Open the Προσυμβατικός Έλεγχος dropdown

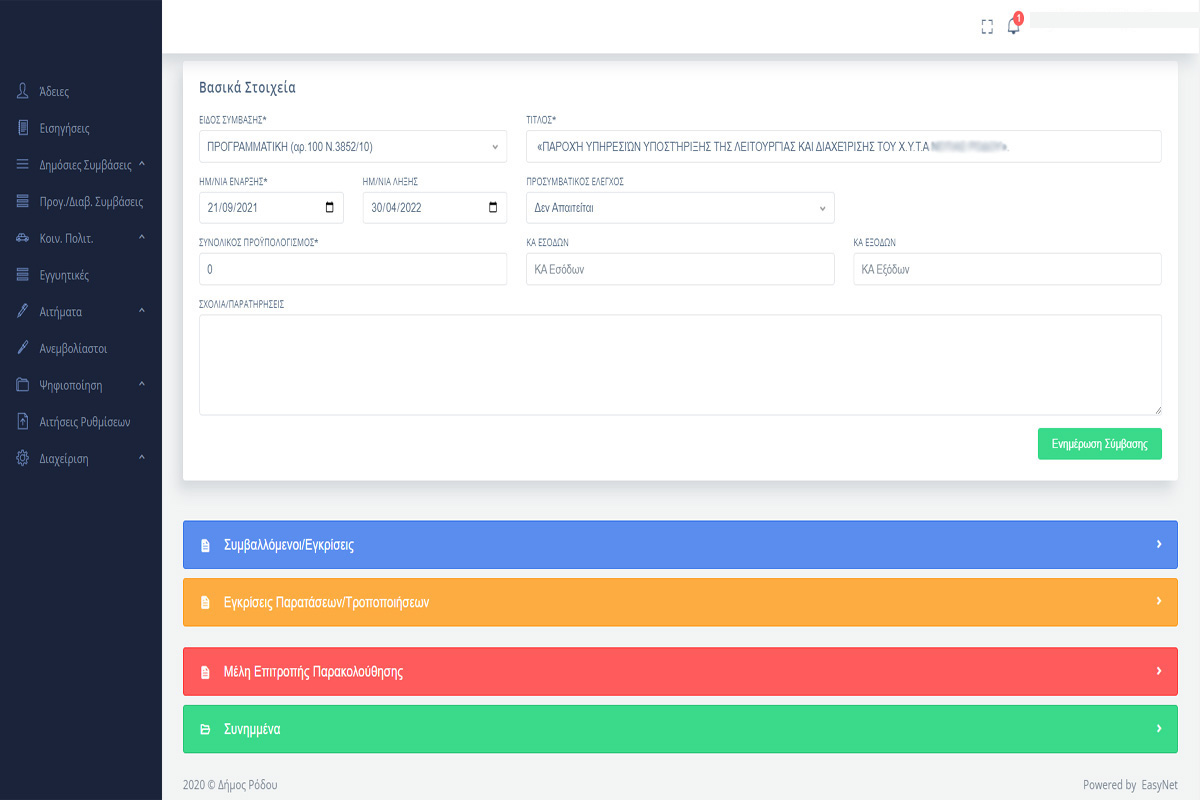pyautogui.click(x=680, y=208)
